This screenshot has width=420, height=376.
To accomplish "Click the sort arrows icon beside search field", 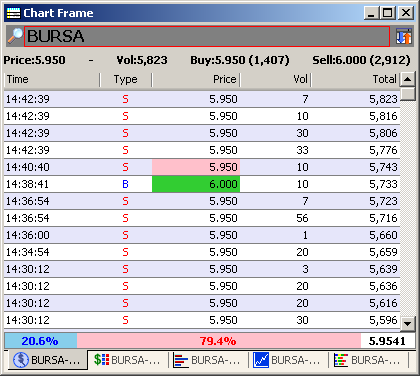I will [x=404, y=36].
